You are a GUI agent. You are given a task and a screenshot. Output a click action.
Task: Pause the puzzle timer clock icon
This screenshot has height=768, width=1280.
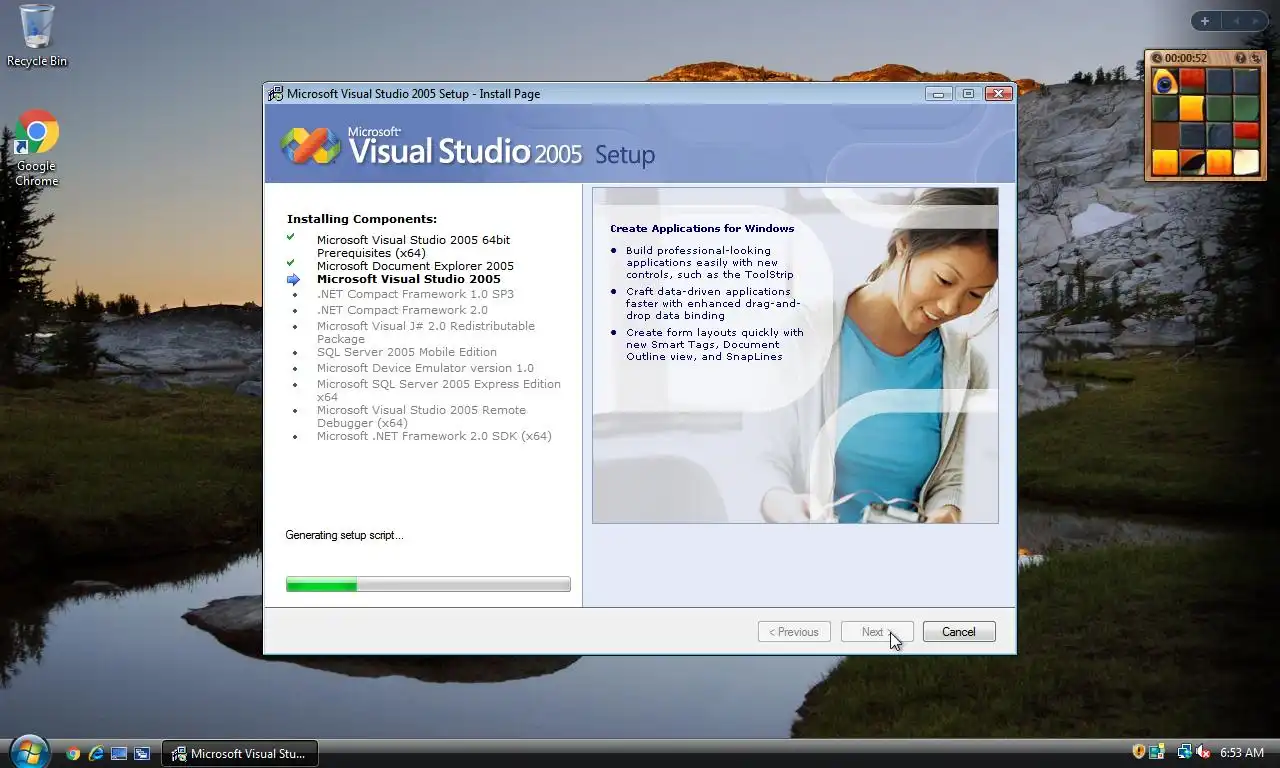pyautogui.click(x=1157, y=59)
